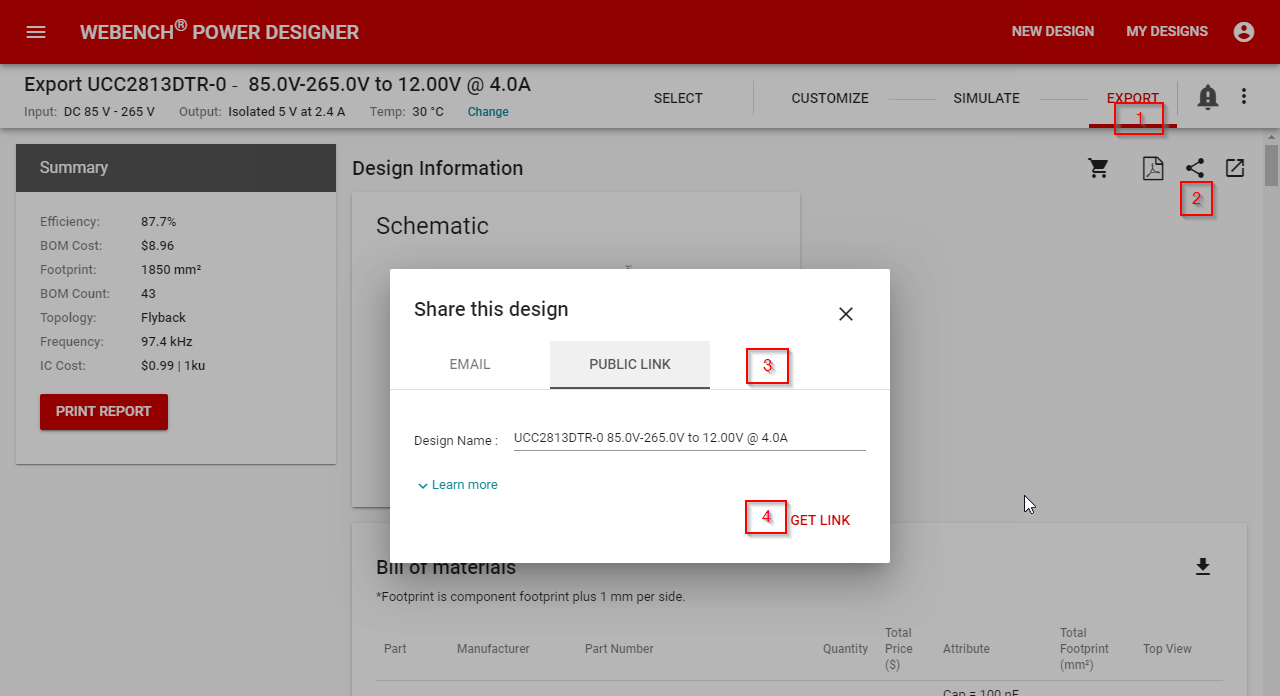Go to the CUSTOMIZE step

point(830,98)
